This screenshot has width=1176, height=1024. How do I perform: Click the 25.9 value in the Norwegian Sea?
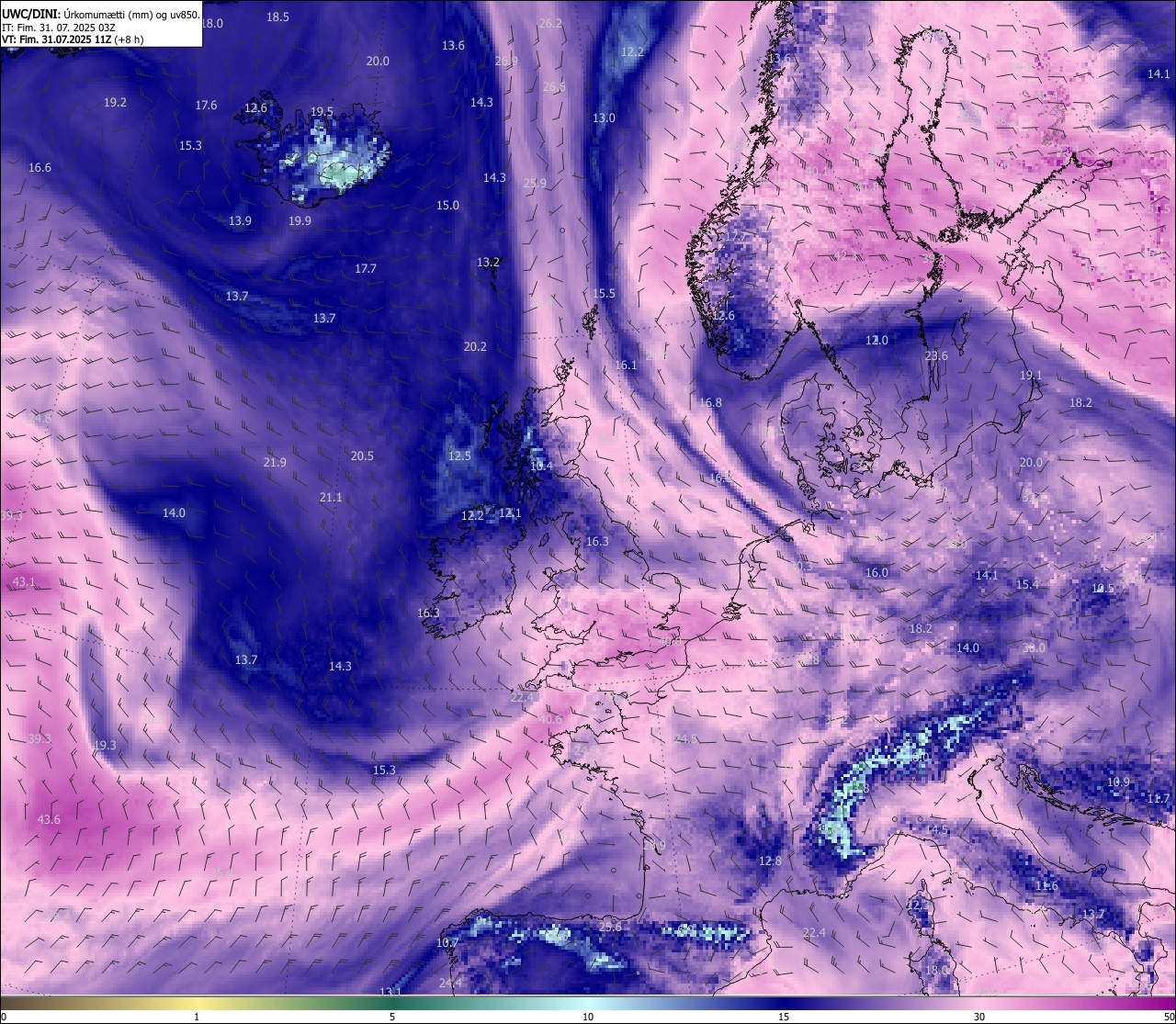pyautogui.click(x=535, y=183)
